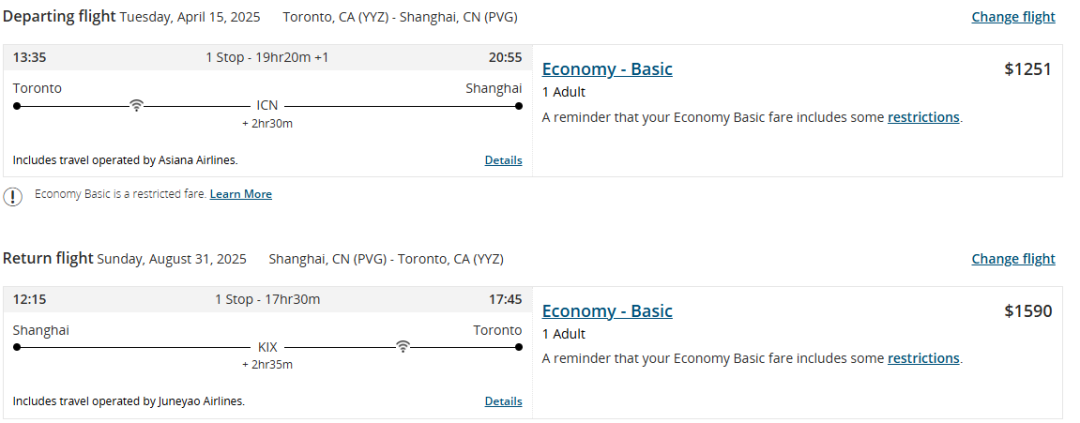Click Change flight for the return flight
Viewport: 1080px width, 423px height.
1013,259
